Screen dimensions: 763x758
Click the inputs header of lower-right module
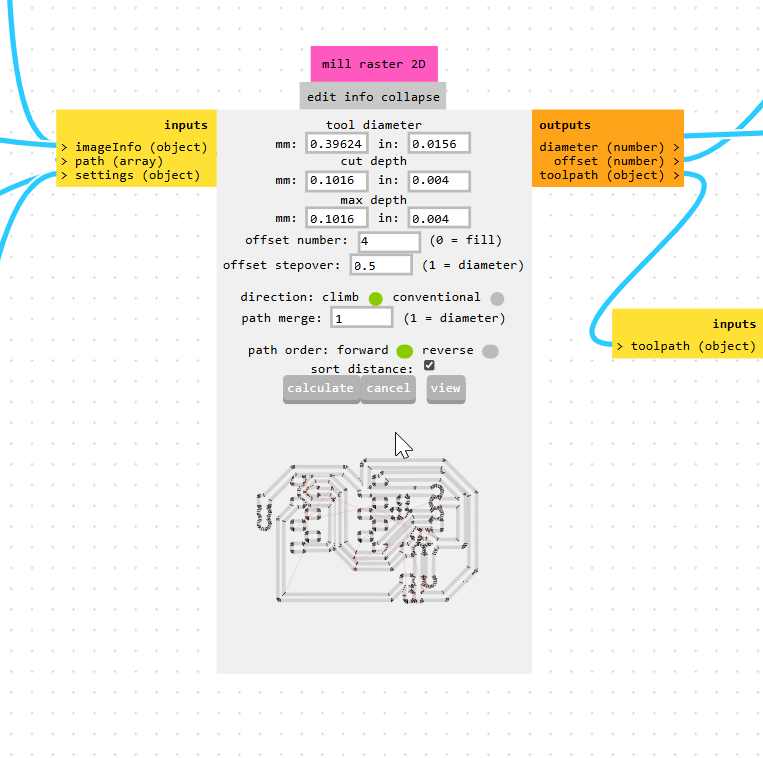[734, 324]
